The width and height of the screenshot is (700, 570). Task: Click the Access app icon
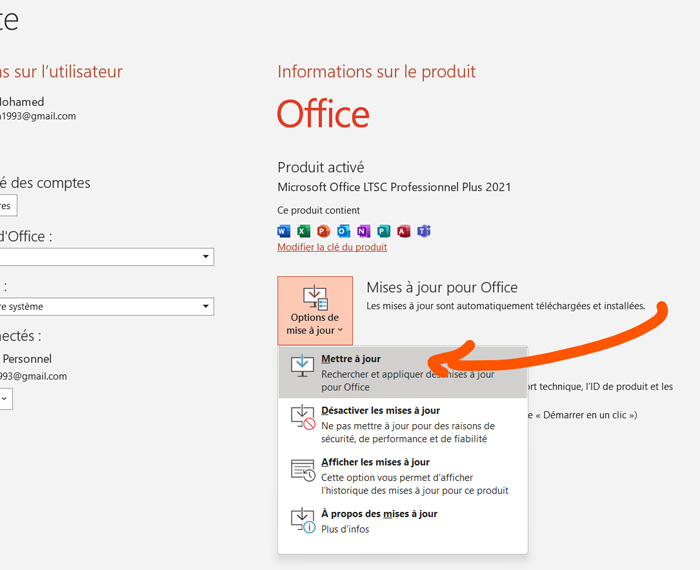tap(404, 231)
